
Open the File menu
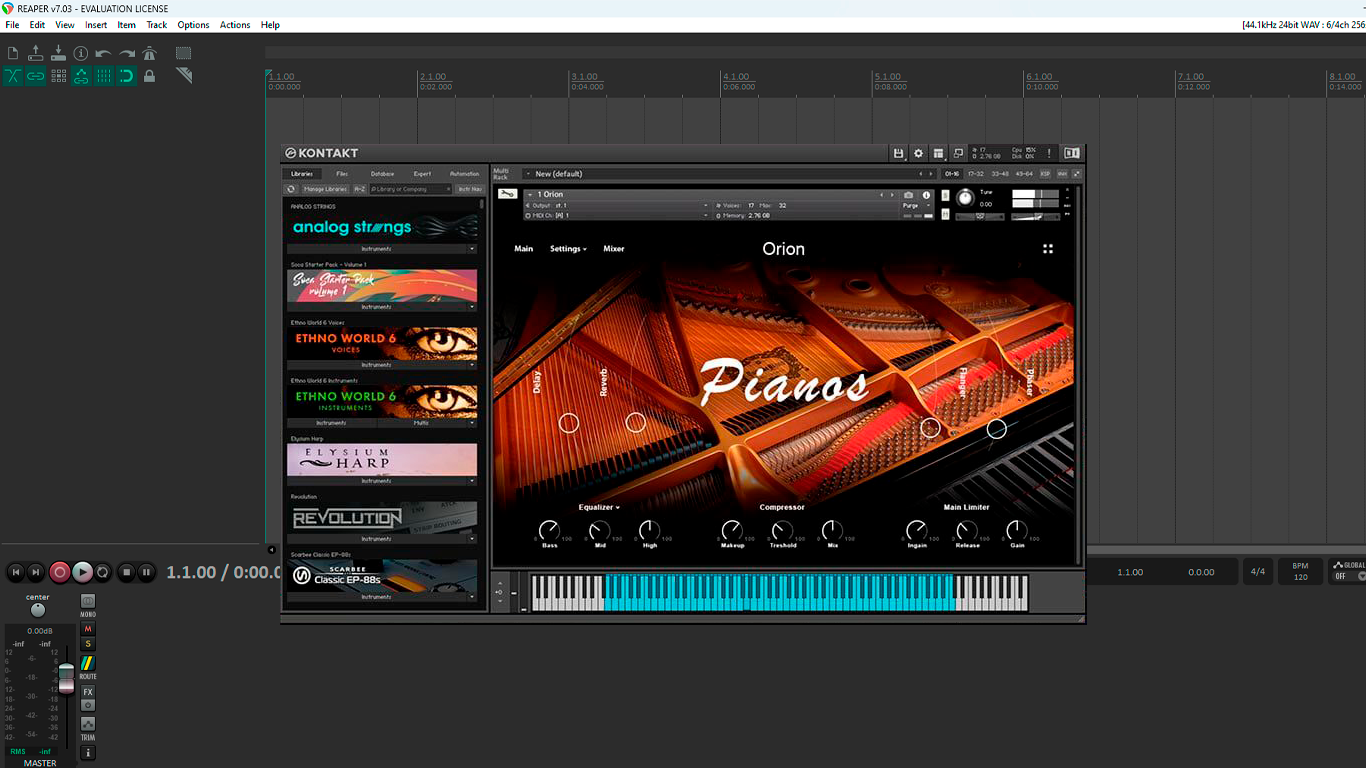click(x=12, y=25)
